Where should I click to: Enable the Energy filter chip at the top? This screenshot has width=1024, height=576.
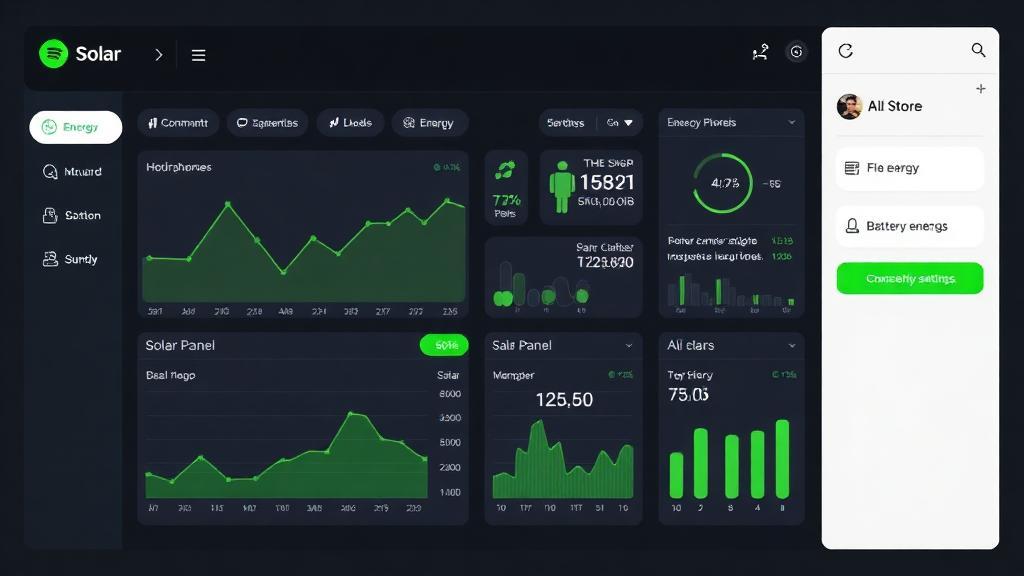(x=429, y=122)
